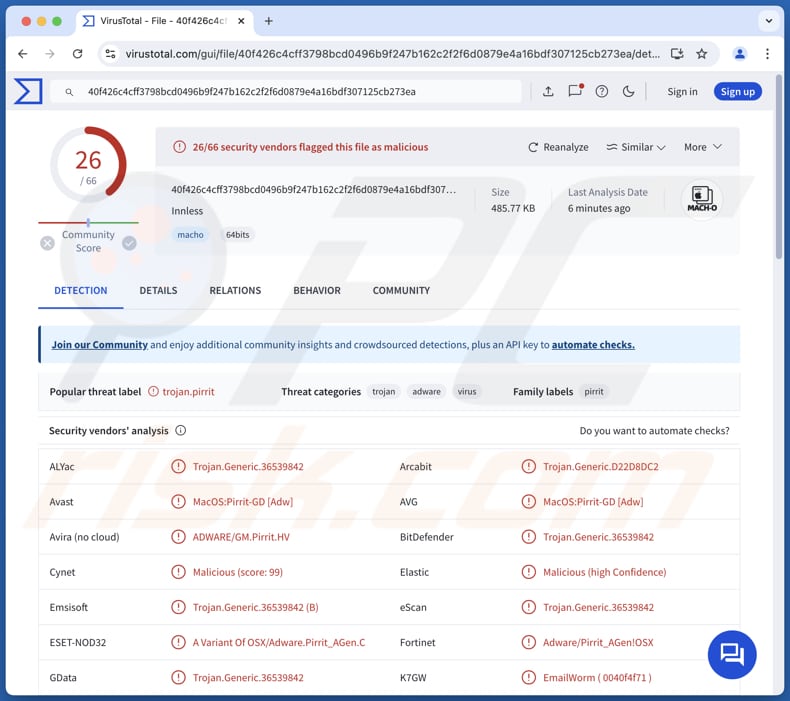
Task: Click the search magnifier icon
Action: (x=69, y=92)
